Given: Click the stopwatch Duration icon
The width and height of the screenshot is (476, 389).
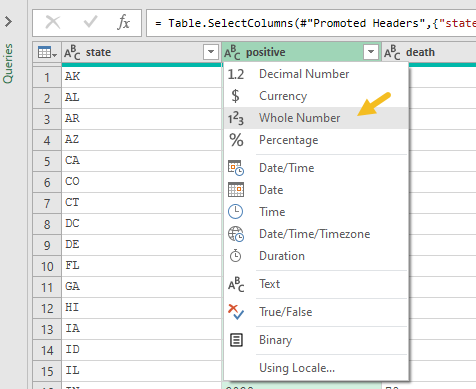Looking at the screenshot, I should pyautogui.click(x=236, y=256).
